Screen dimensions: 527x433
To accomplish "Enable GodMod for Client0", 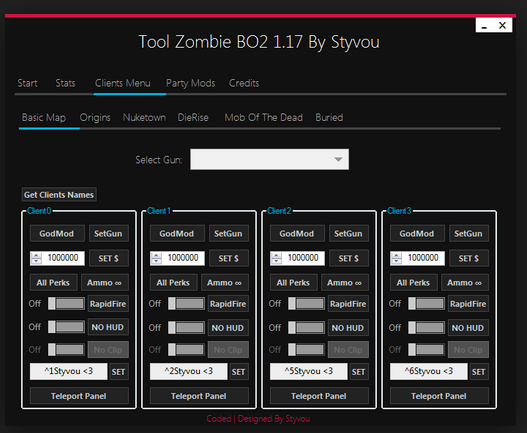I will tap(57, 234).
